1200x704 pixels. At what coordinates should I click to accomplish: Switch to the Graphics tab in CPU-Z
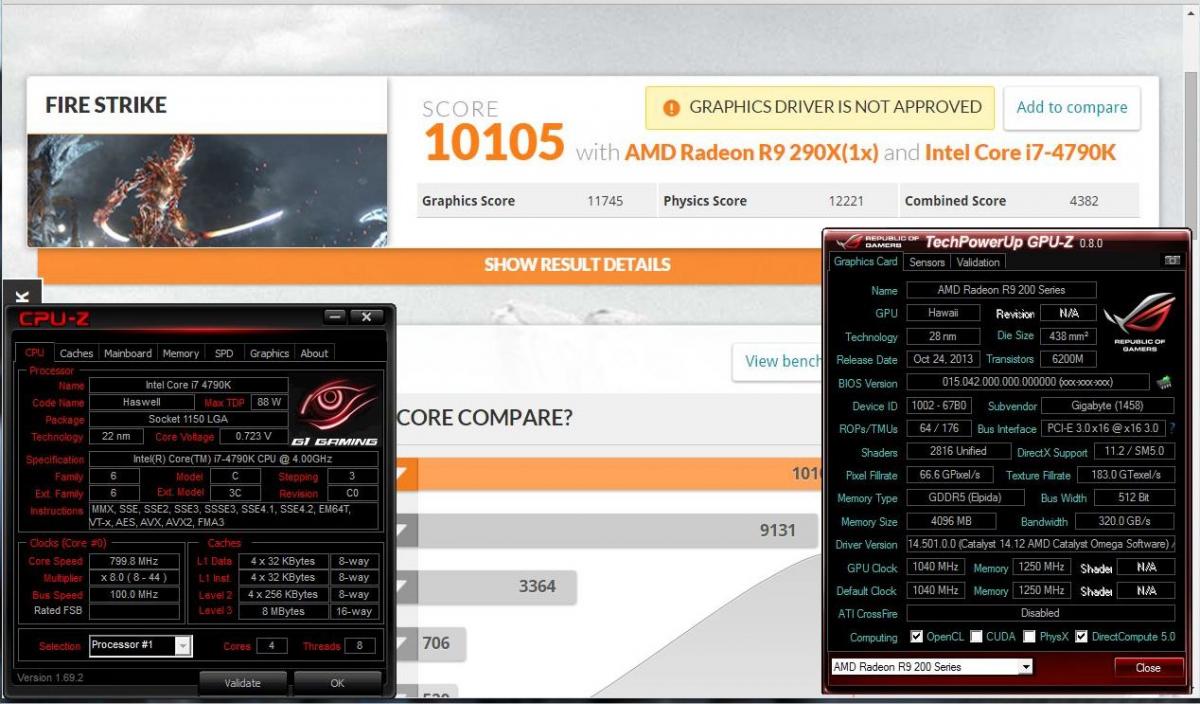pos(269,353)
